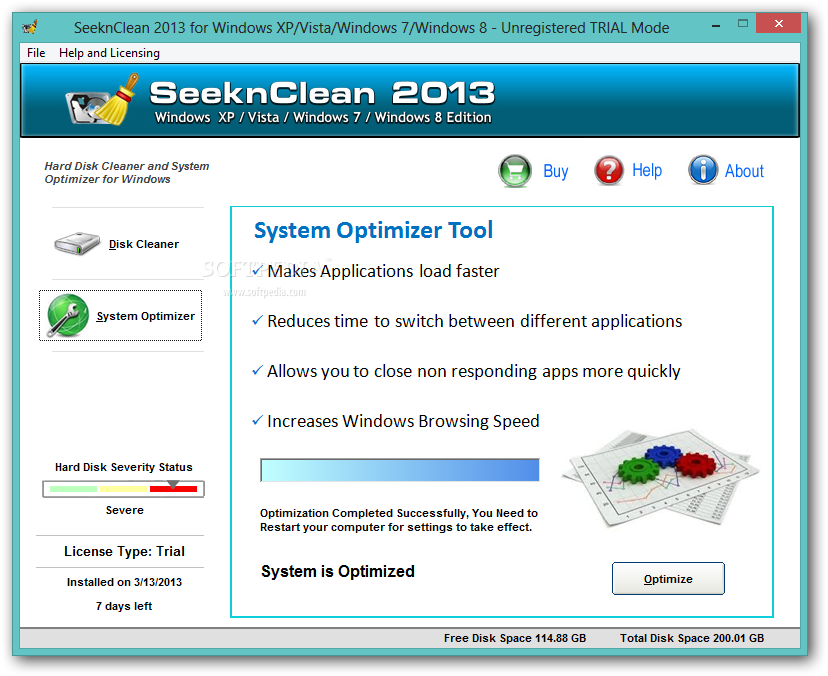Click the Hard Disk Severity Status gauge
828x676 pixels.
point(123,489)
